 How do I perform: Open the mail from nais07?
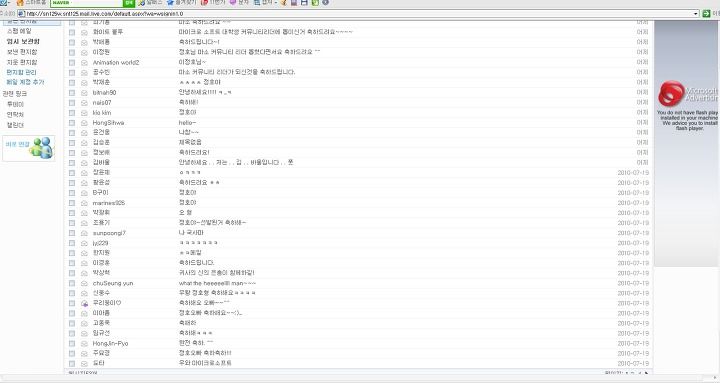click(x=101, y=103)
